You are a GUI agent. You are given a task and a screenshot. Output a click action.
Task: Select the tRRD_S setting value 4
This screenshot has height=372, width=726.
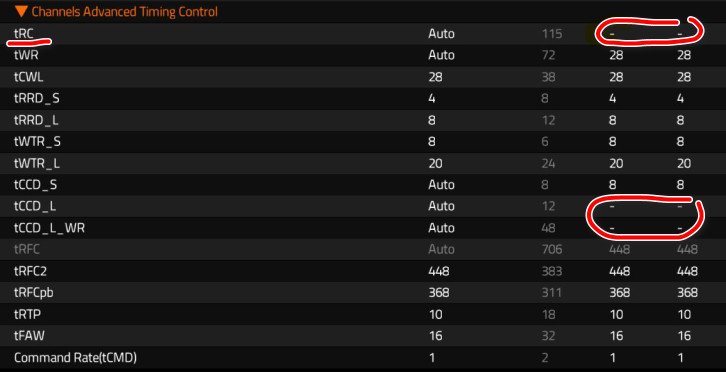(432, 99)
